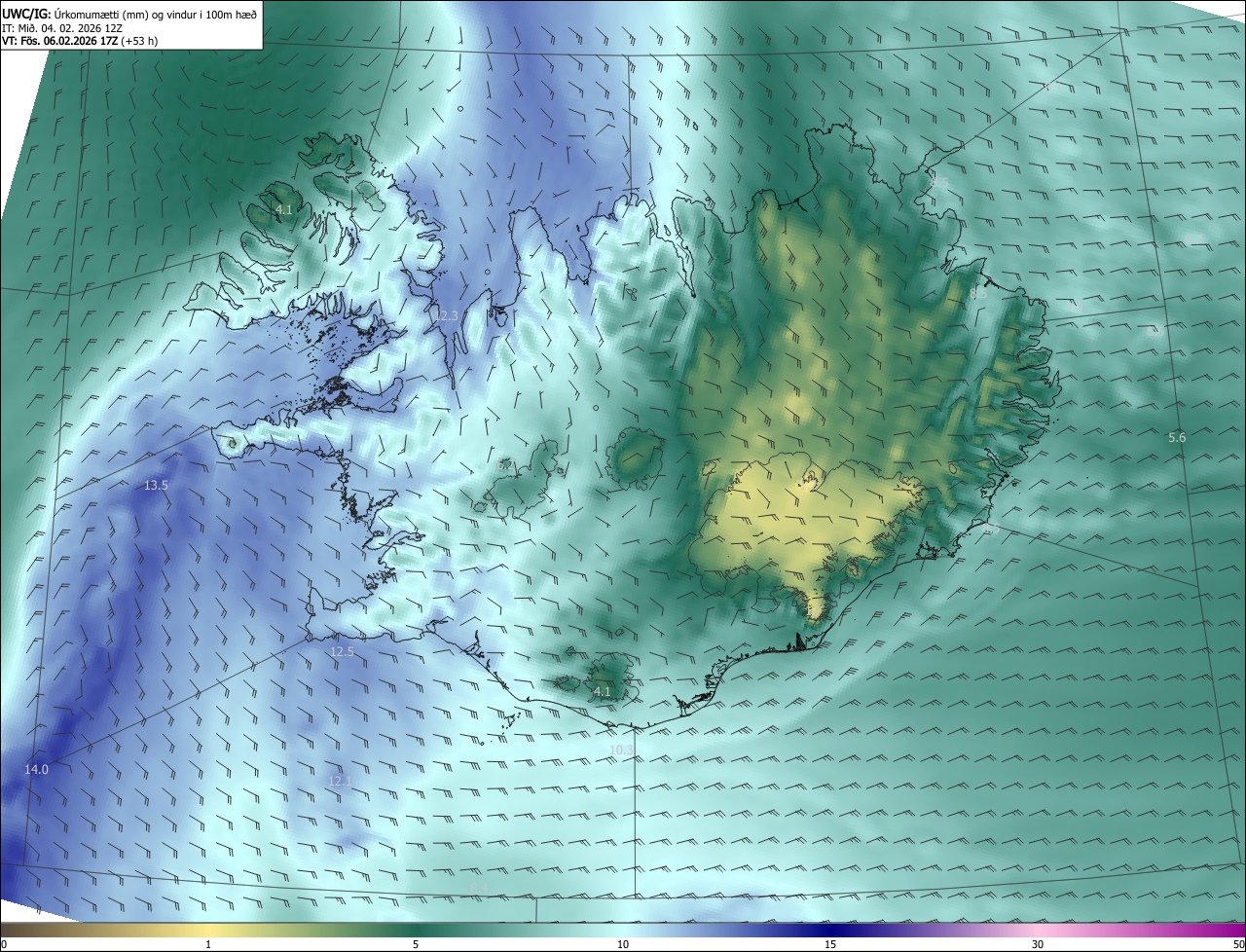Click the UWC/IG title line in legend box
The height and width of the screenshot is (952, 1246).
click(x=129, y=13)
